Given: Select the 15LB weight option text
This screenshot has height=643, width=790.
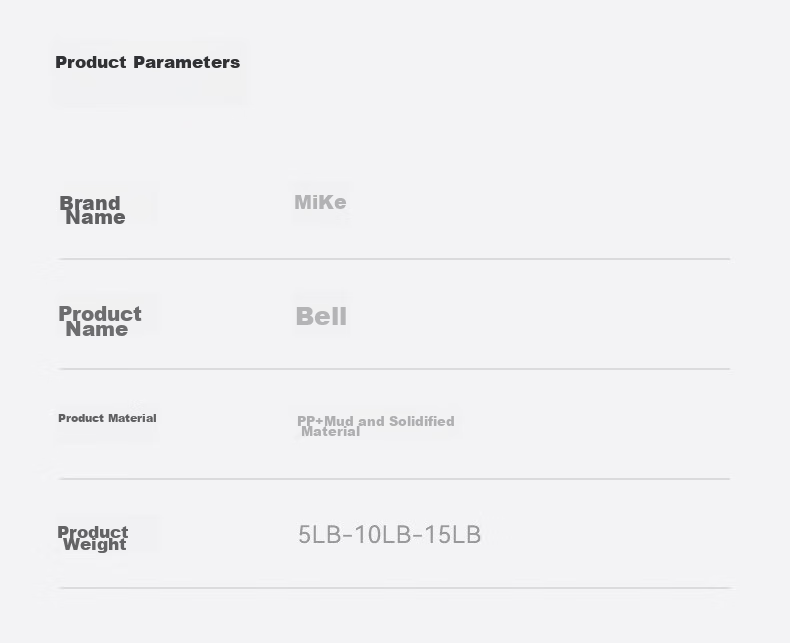Looking at the screenshot, I should (x=452, y=535).
